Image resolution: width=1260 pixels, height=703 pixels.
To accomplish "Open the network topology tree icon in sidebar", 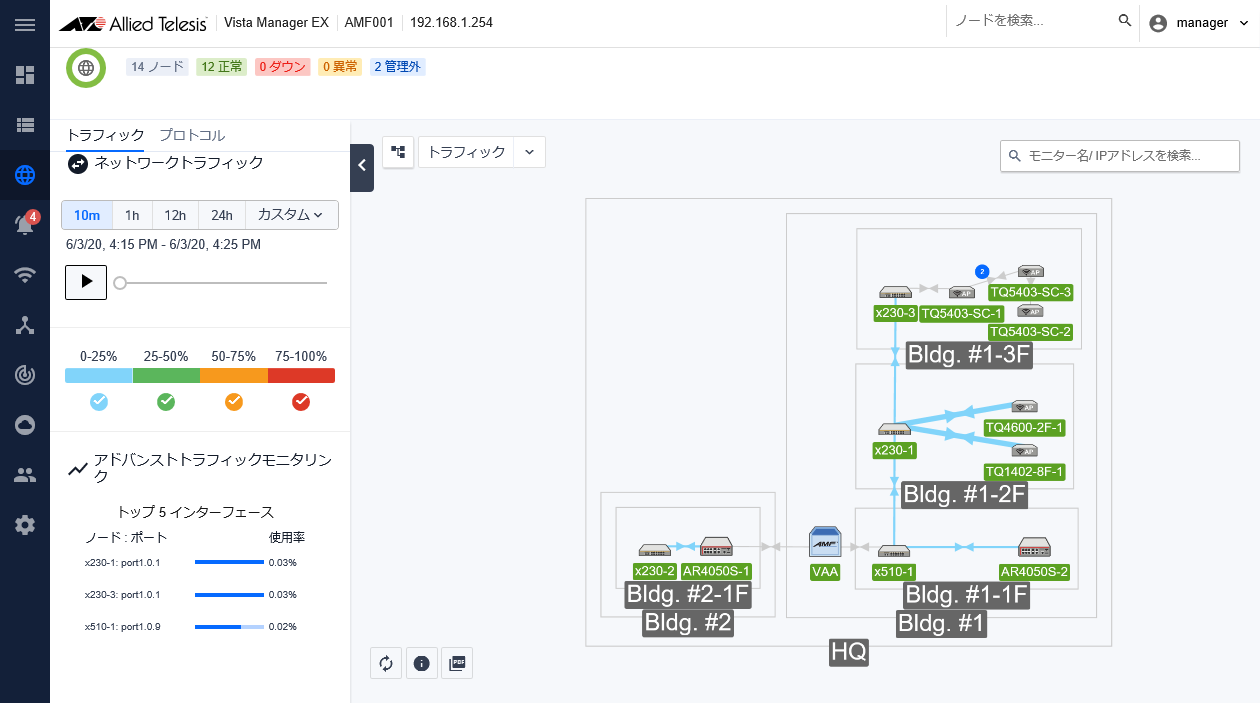I will (x=25, y=325).
